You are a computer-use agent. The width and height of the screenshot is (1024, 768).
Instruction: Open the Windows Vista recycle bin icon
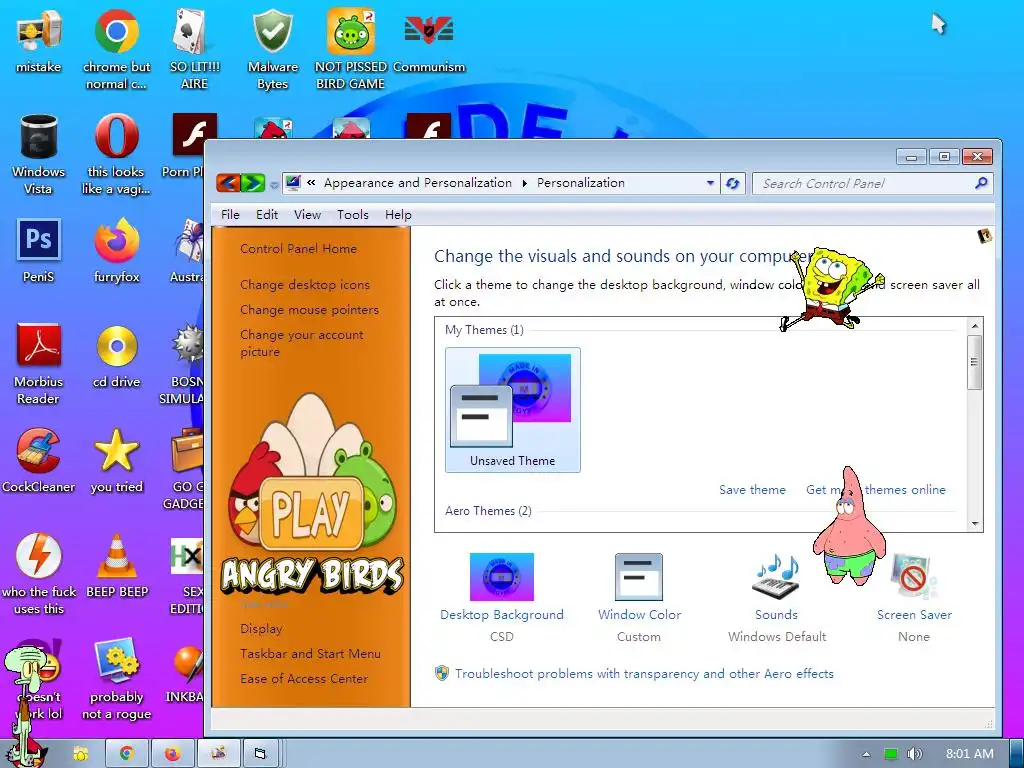[x=39, y=154]
